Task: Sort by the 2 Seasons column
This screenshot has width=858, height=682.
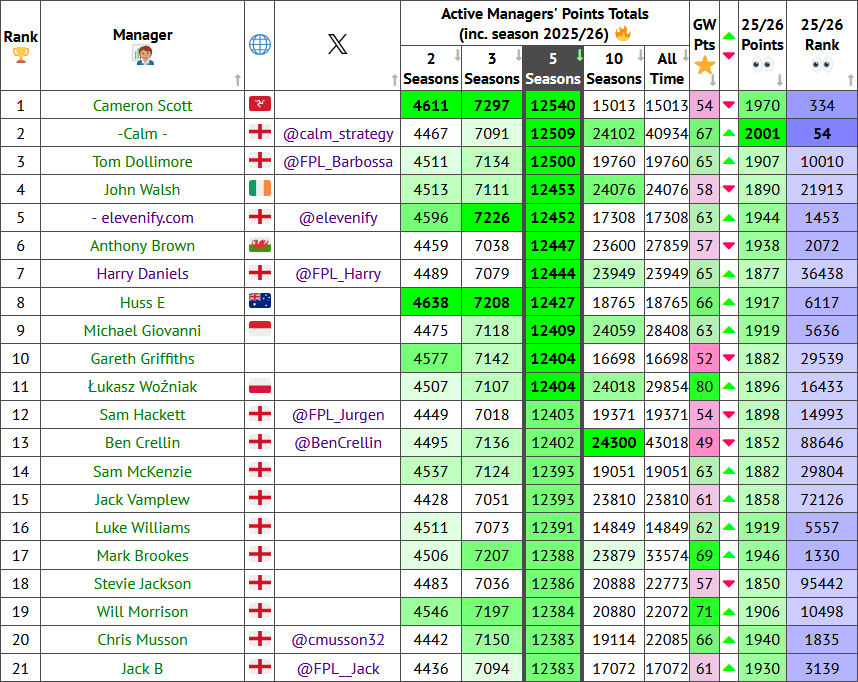Action: pos(431,68)
